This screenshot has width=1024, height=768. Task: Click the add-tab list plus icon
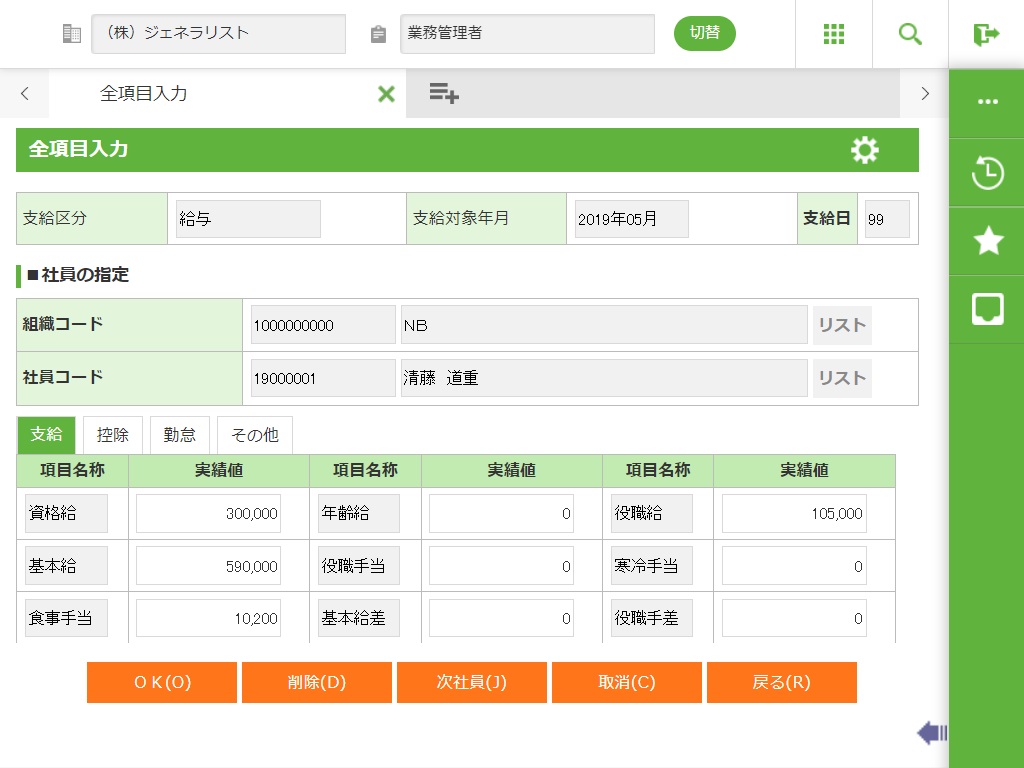click(x=443, y=94)
